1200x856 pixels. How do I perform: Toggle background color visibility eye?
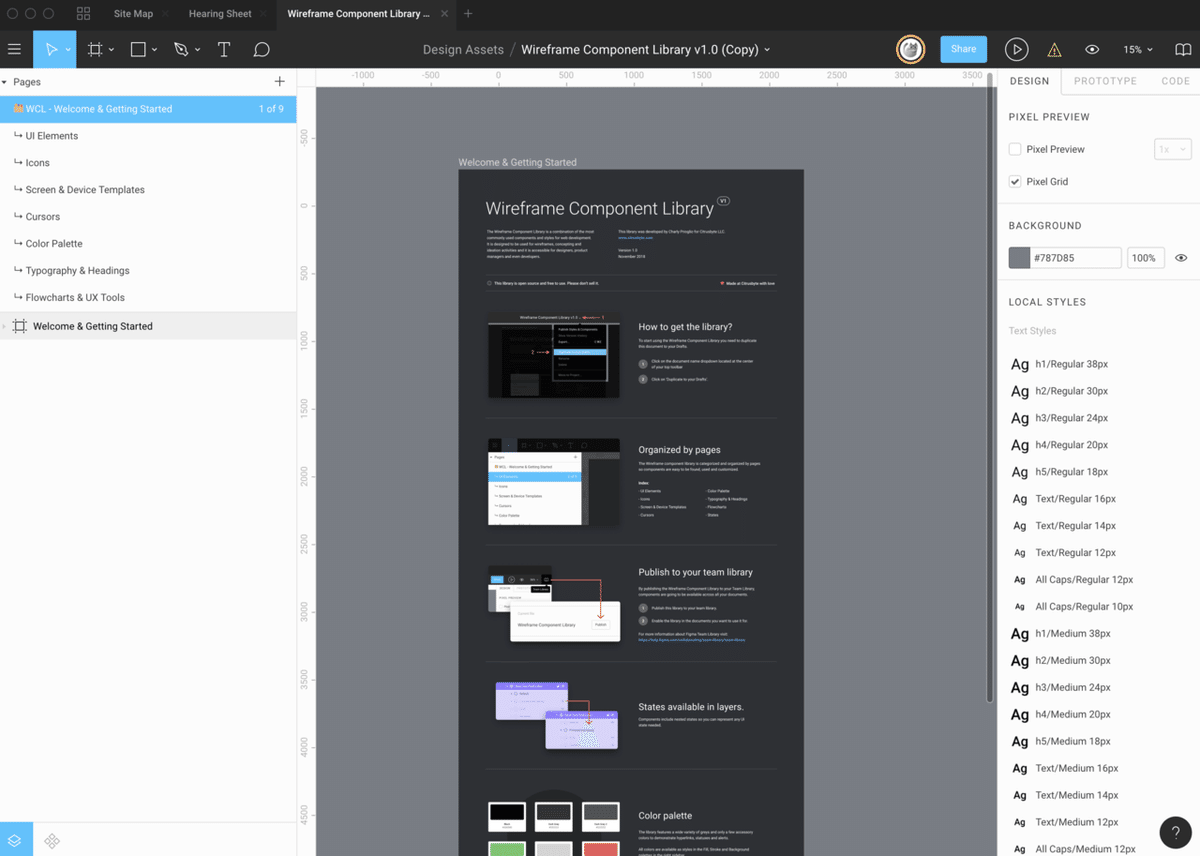(1181, 258)
